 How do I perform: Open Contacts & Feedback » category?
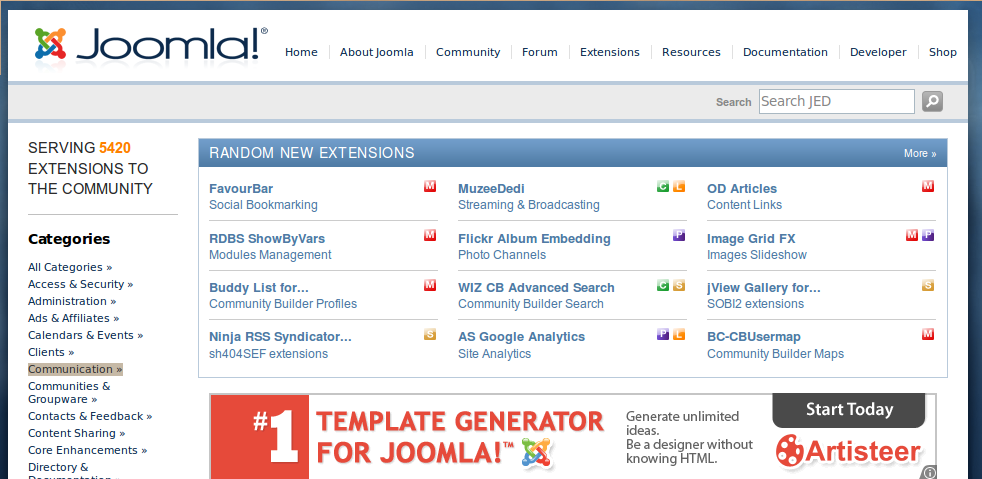click(x=90, y=416)
